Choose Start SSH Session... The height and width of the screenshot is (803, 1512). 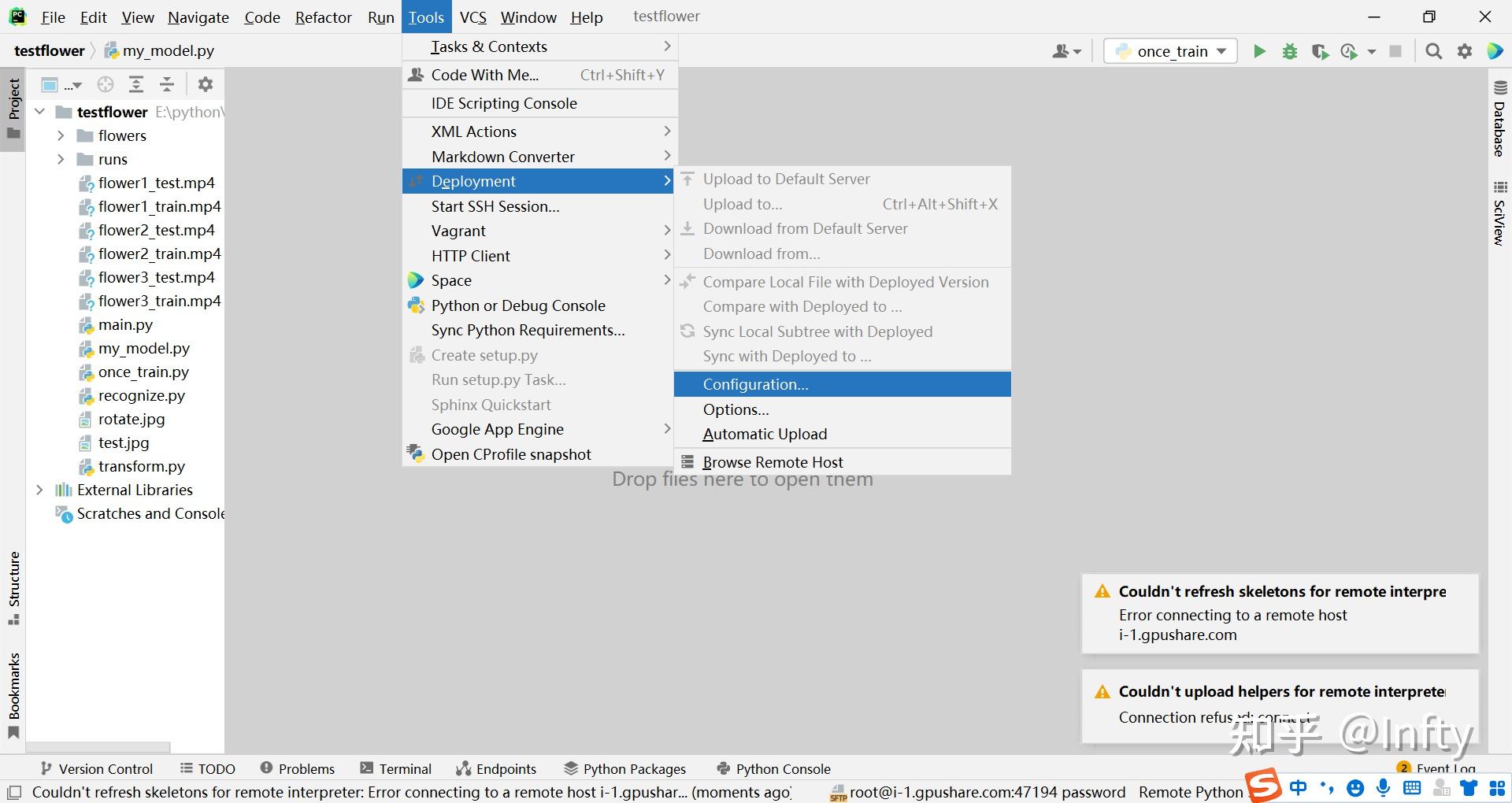pyautogui.click(x=539, y=206)
